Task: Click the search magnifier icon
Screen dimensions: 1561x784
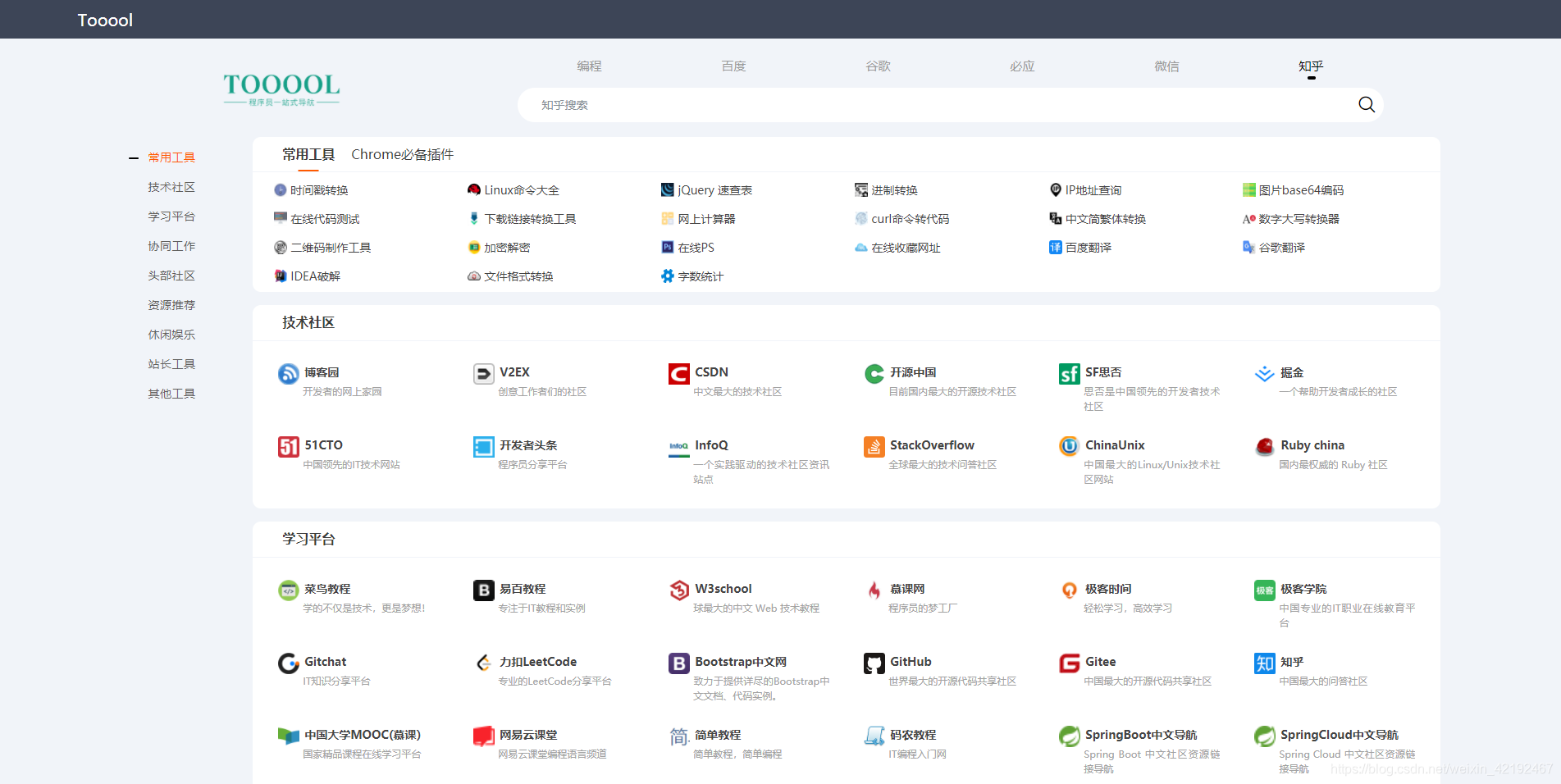Action: coord(1366,104)
